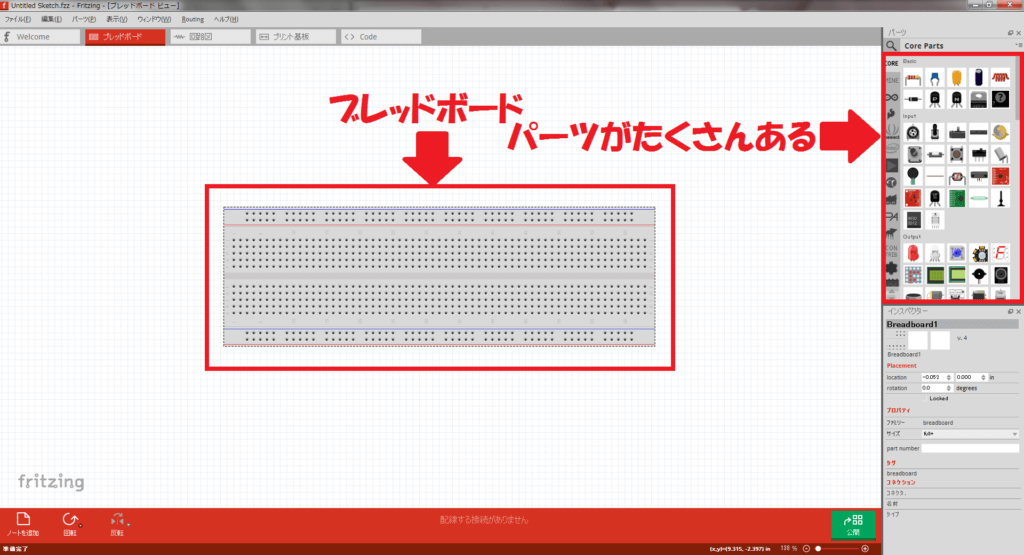Pick the rotary potentiometer in Input
Screen dimensions: 1024x555
913,133
